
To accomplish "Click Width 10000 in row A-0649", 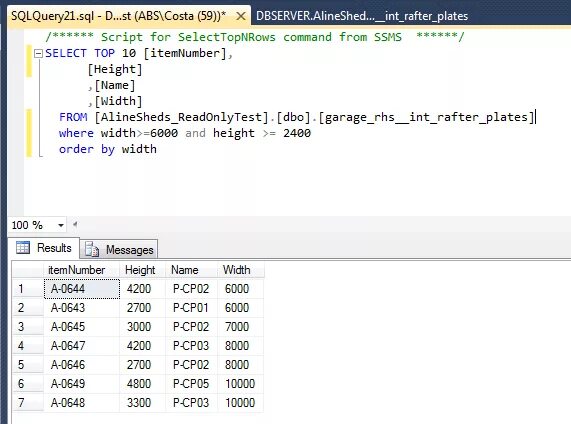I will point(241,384).
